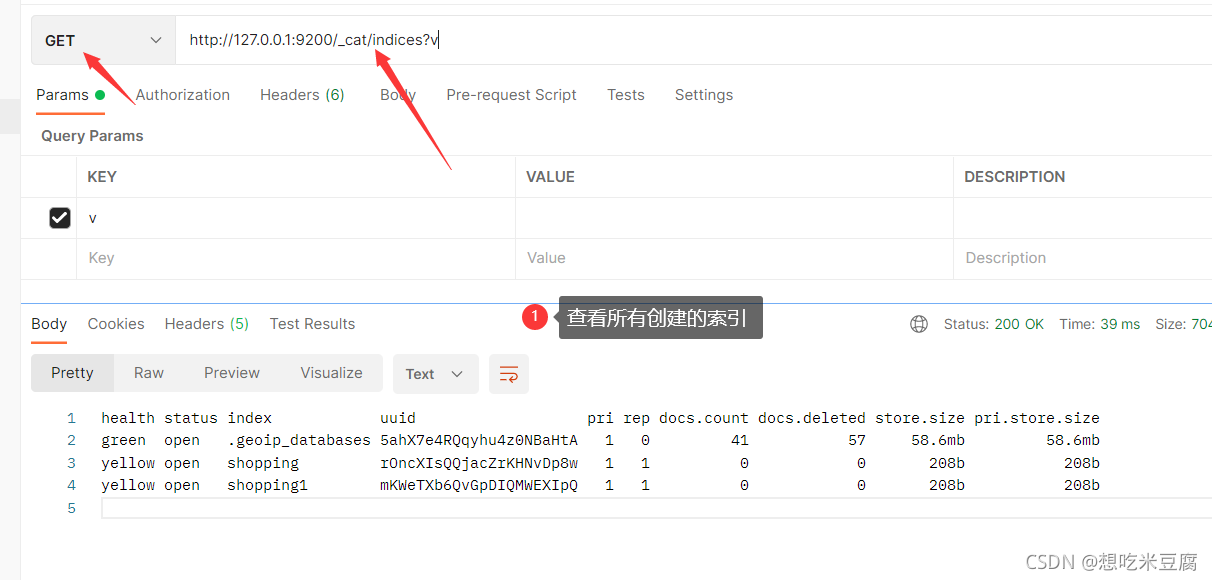
Task: Open the response Cookies tab
Action: (x=116, y=324)
